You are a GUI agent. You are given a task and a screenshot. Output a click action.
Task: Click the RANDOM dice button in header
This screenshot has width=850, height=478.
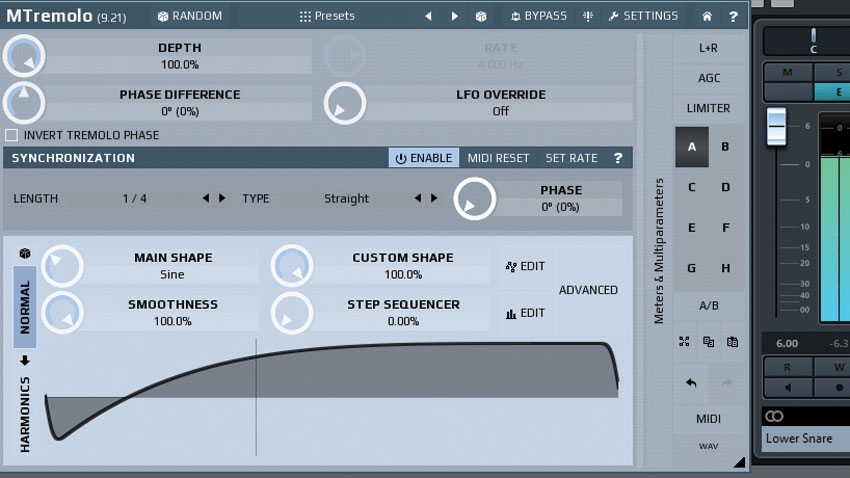pyautogui.click(x=190, y=16)
